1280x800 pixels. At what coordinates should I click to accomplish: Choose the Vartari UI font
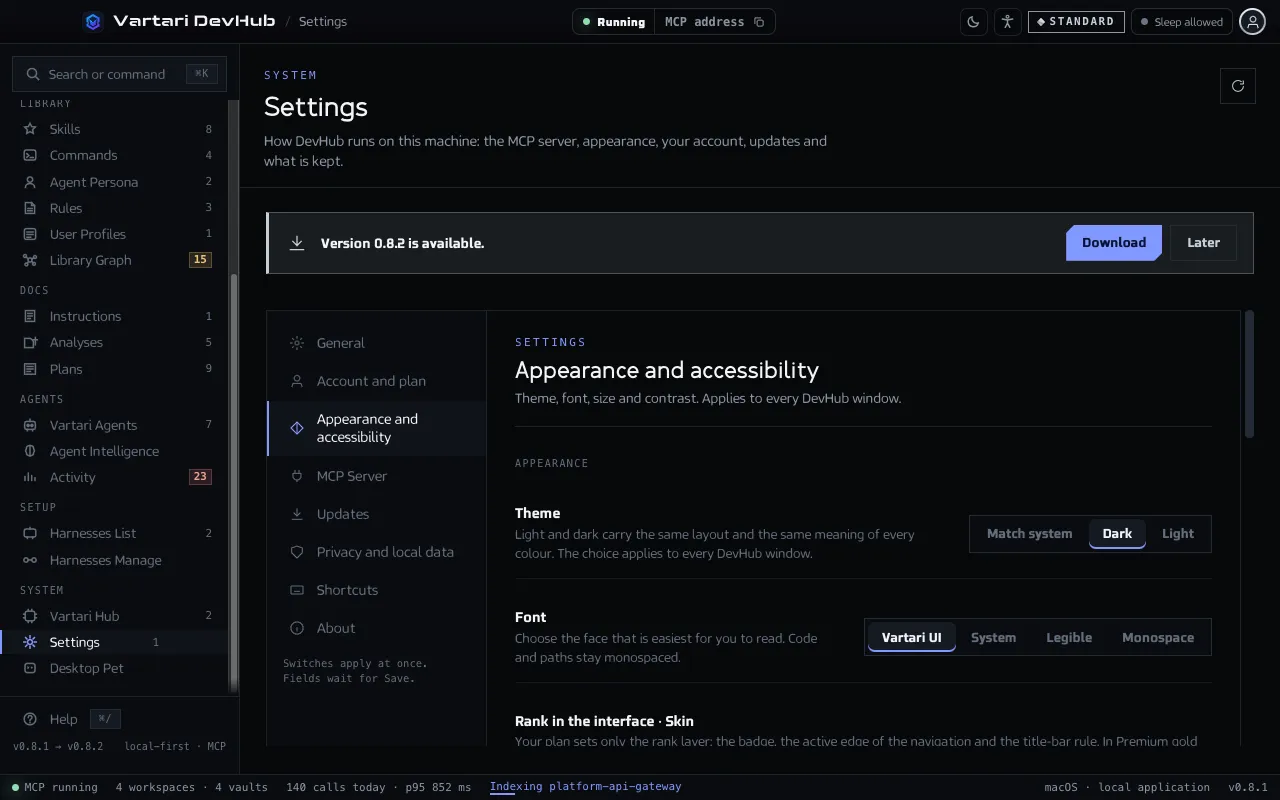click(x=911, y=637)
